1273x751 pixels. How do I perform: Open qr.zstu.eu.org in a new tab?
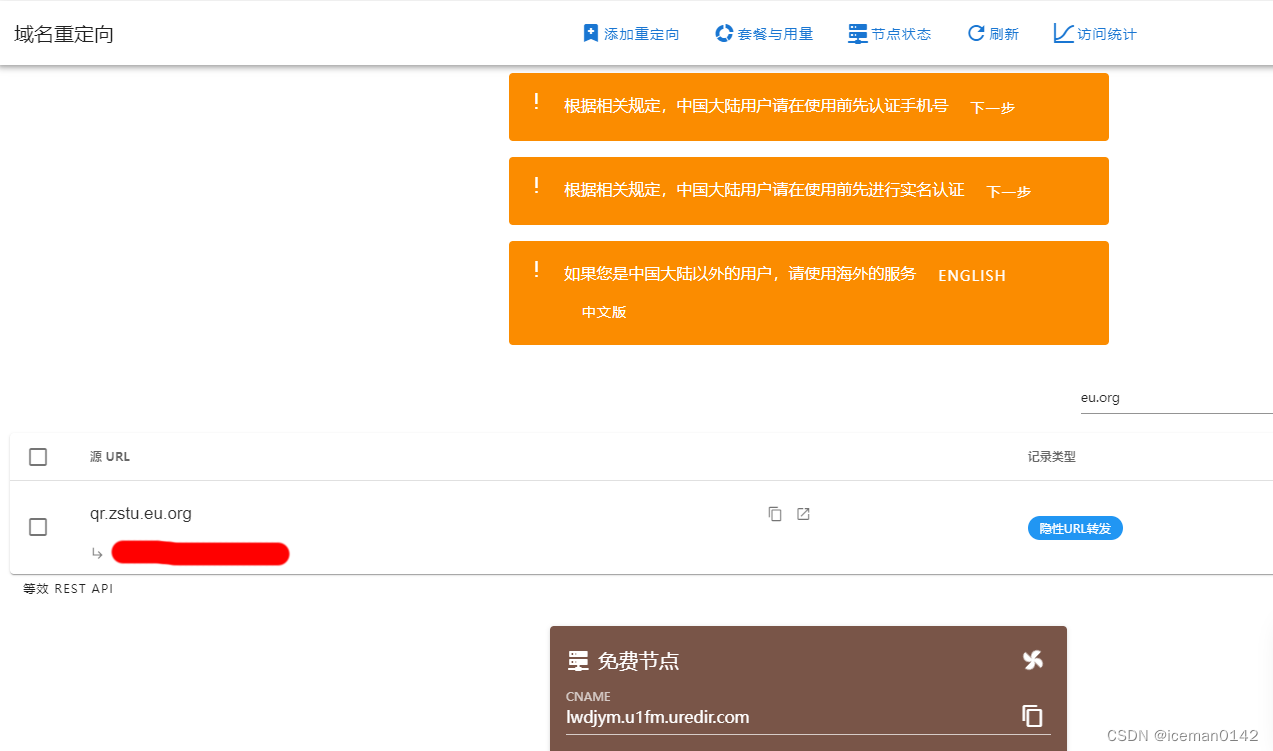[803, 513]
